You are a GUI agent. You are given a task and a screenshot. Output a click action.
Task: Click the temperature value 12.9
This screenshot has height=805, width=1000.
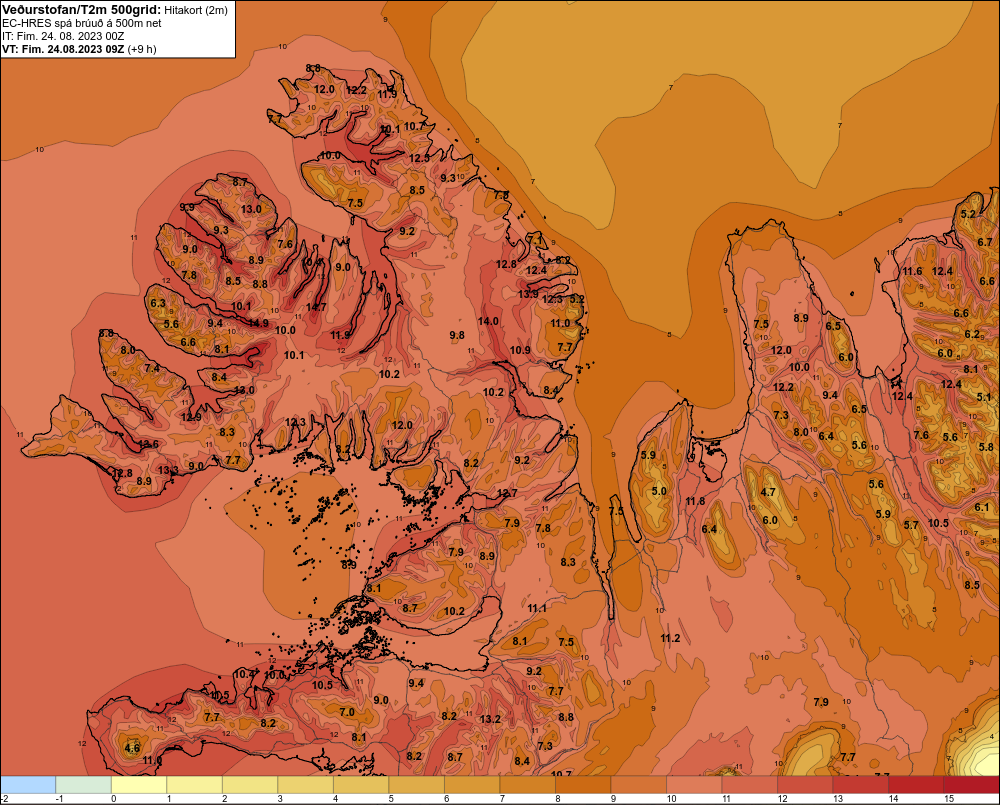[x=191, y=417]
